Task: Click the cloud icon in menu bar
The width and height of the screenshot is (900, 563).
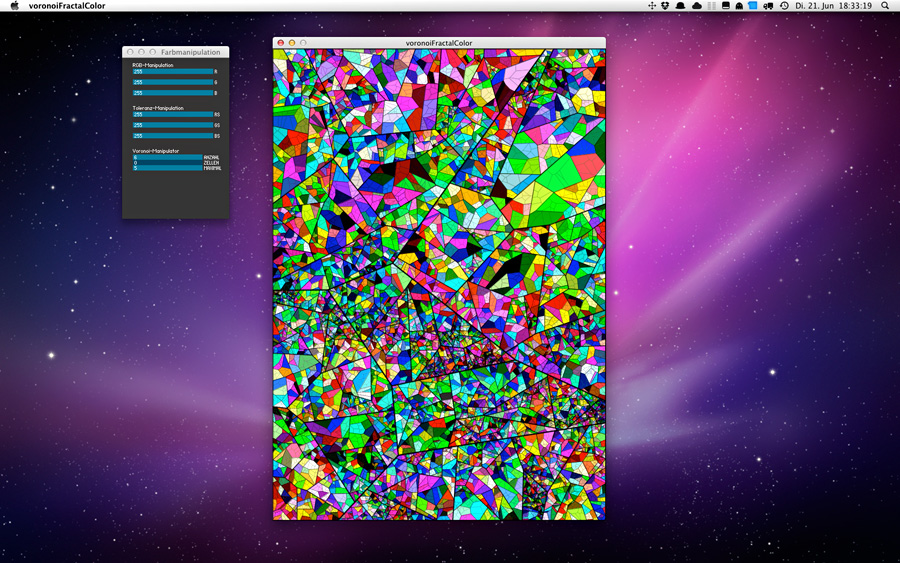Action: 696,6
